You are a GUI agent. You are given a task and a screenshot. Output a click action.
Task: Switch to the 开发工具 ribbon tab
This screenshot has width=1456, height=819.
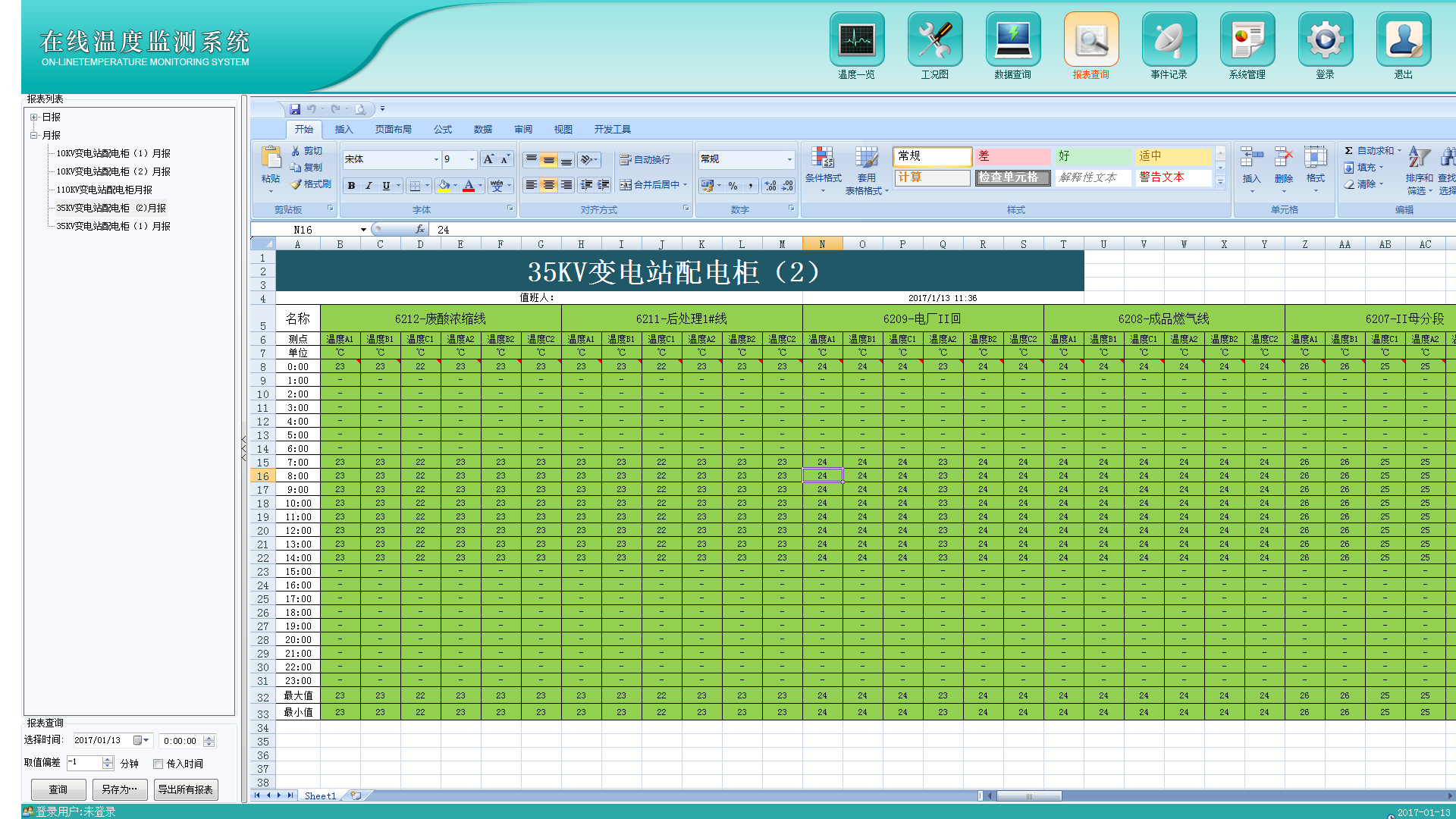pyautogui.click(x=612, y=129)
